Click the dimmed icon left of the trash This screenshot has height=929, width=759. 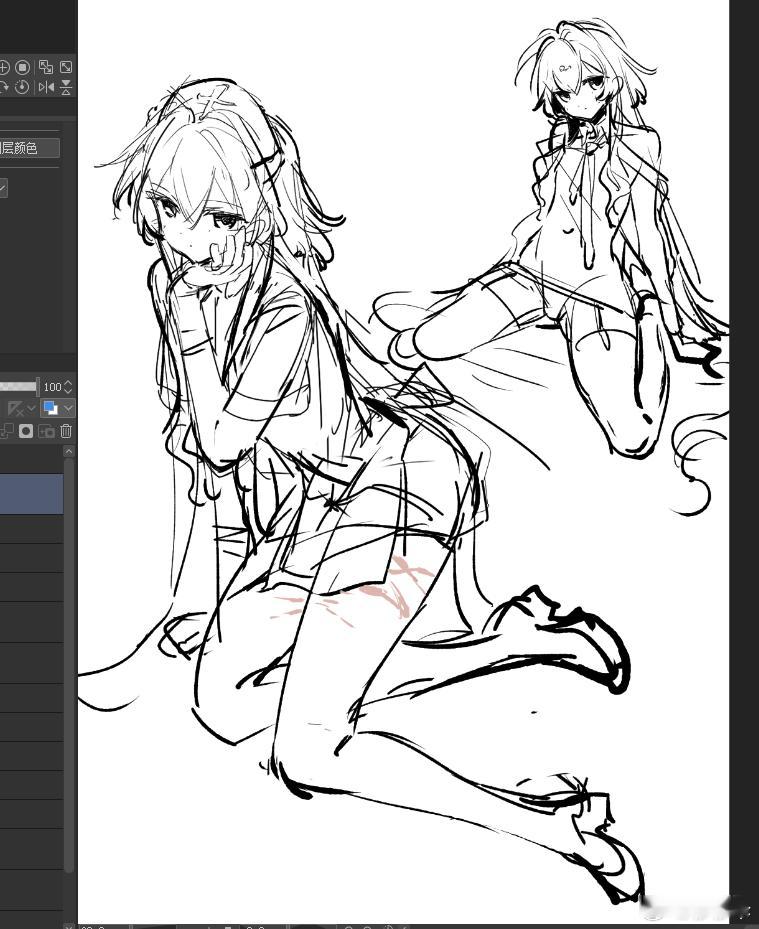click(x=46, y=431)
